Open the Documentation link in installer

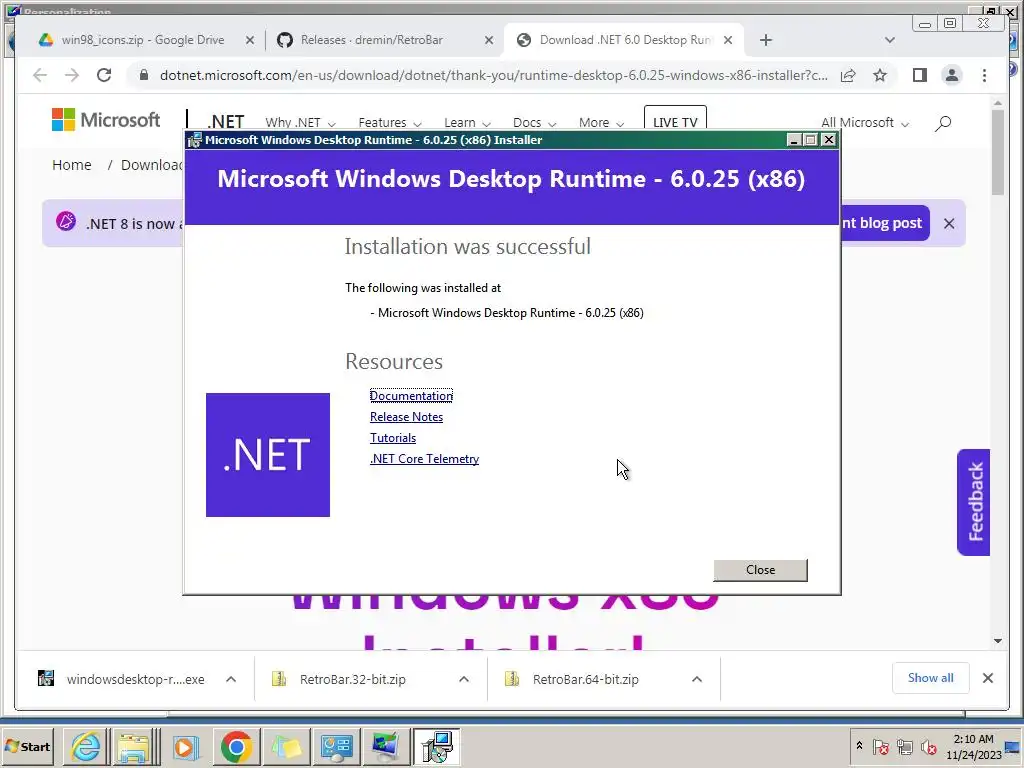pyautogui.click(x=411, y=396)
